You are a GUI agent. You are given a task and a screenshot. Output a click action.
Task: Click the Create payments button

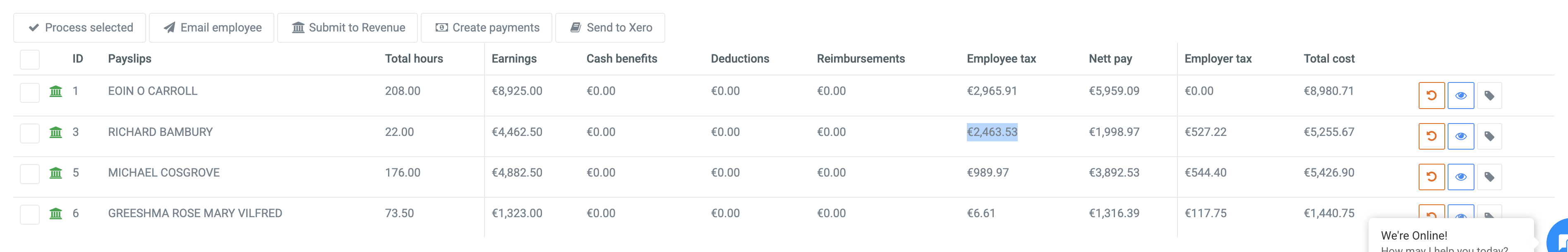point(487,27)
